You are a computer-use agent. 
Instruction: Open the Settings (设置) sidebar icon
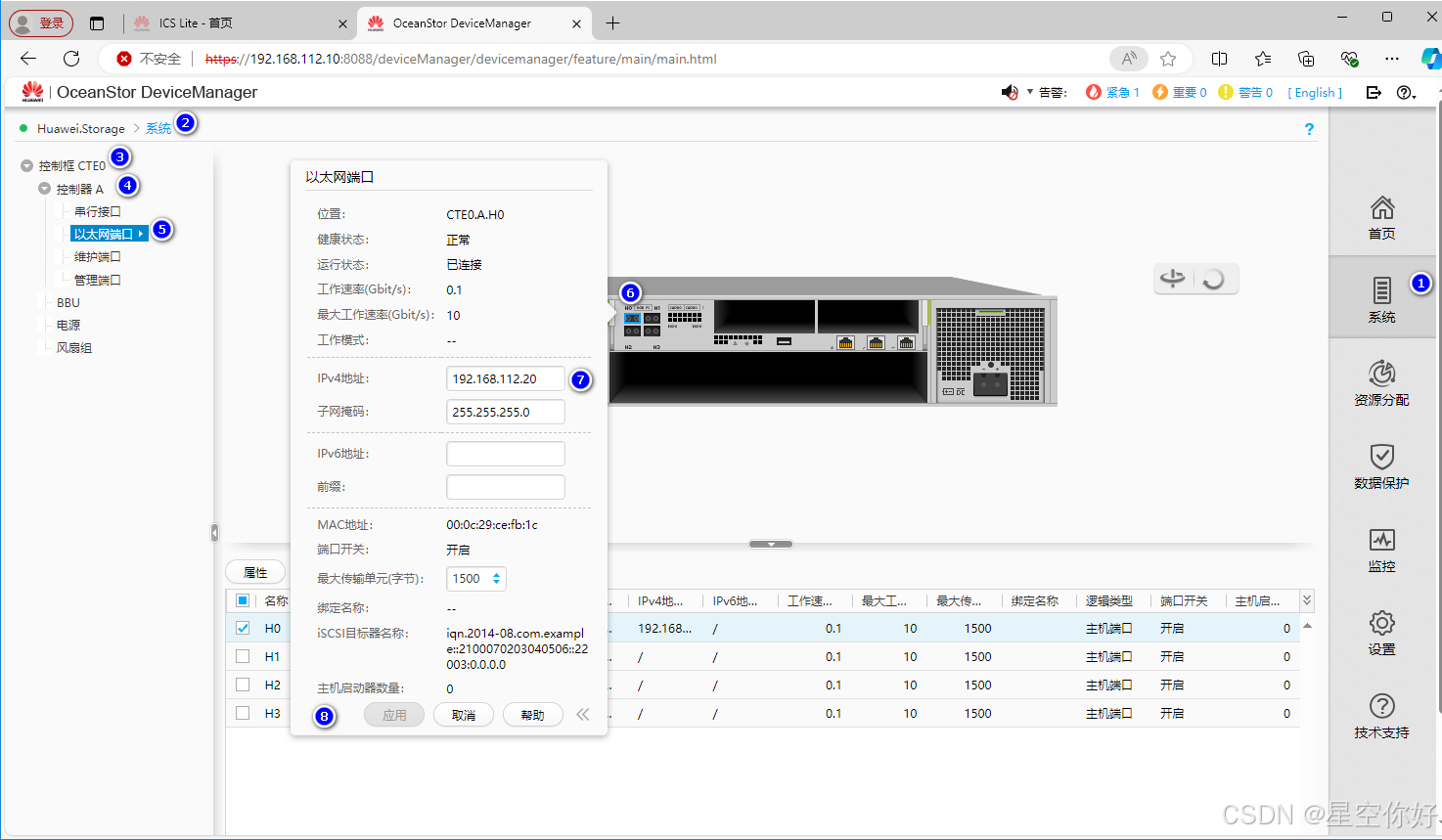tap(1381, 633)
